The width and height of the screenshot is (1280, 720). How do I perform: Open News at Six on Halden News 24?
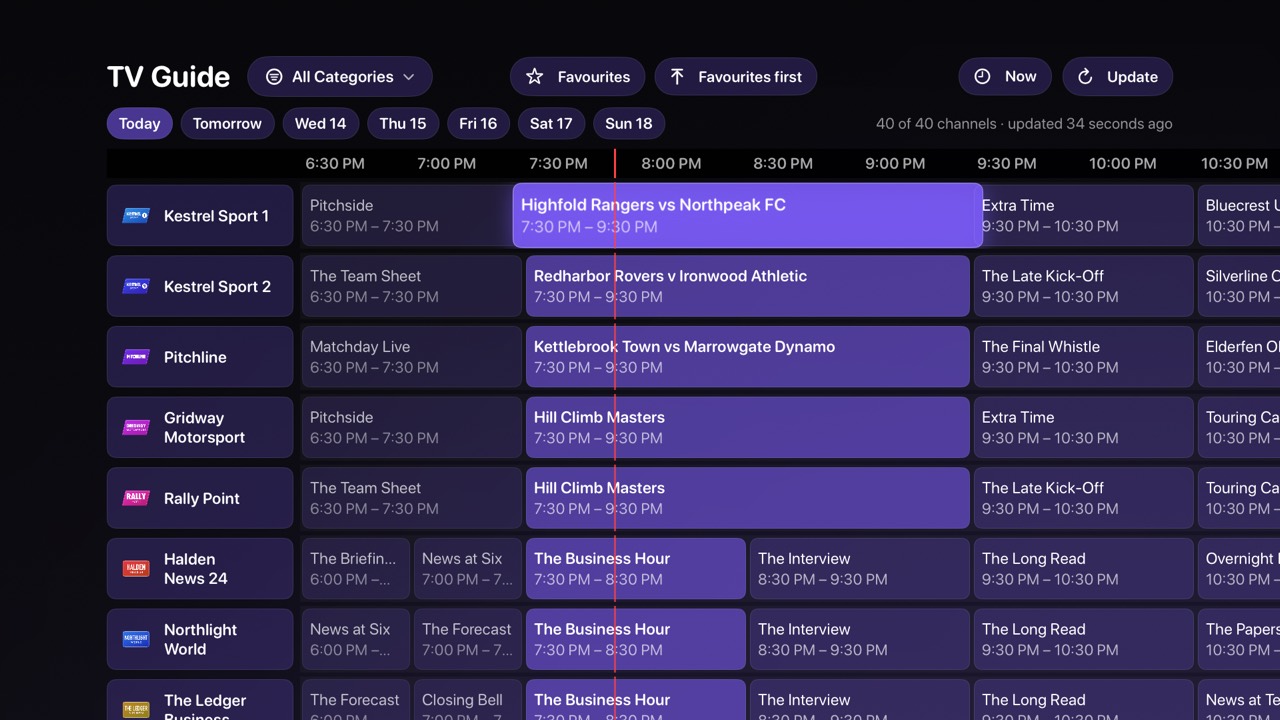coord(468,569)
